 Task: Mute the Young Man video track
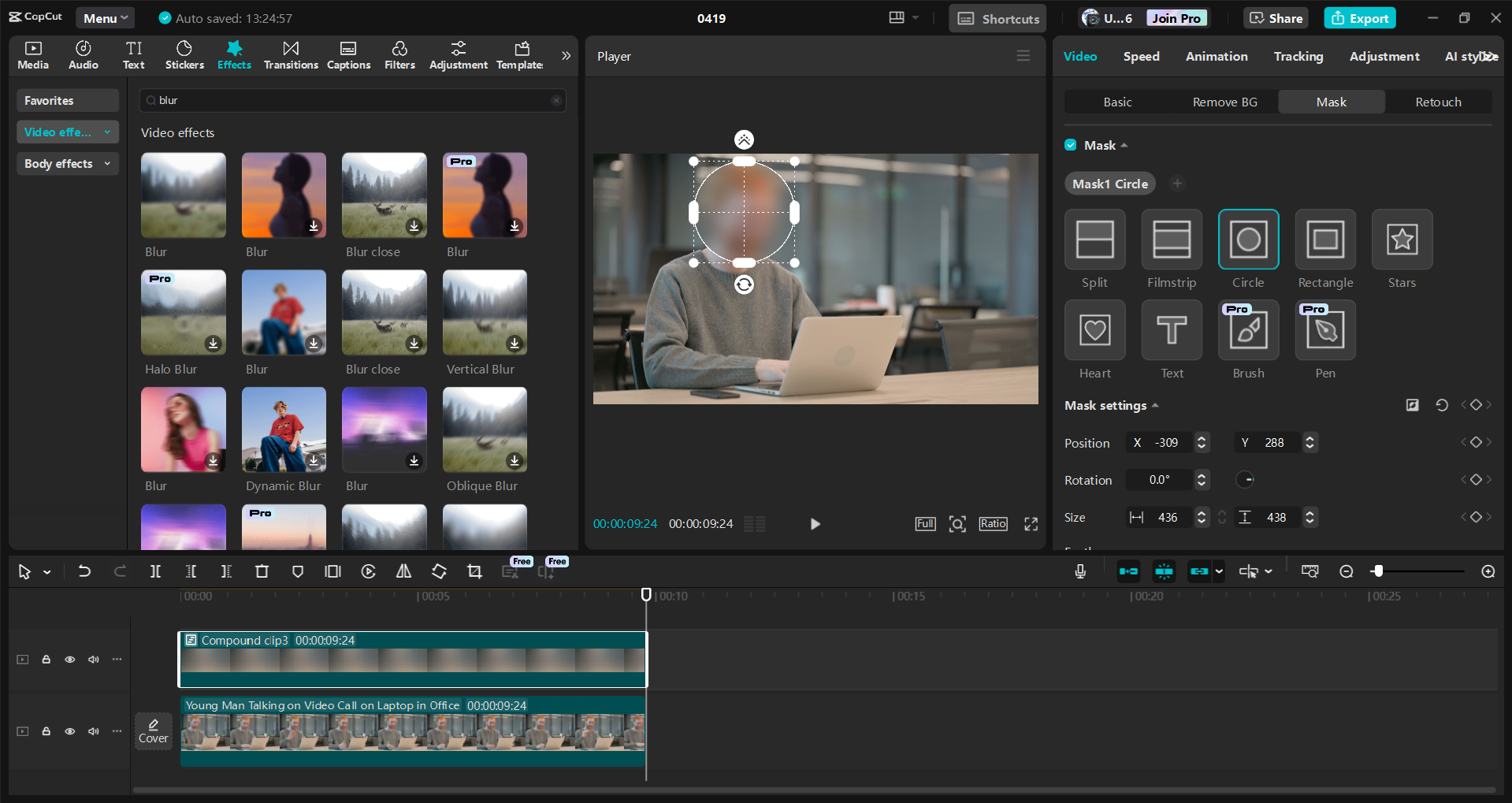[94, 731]
